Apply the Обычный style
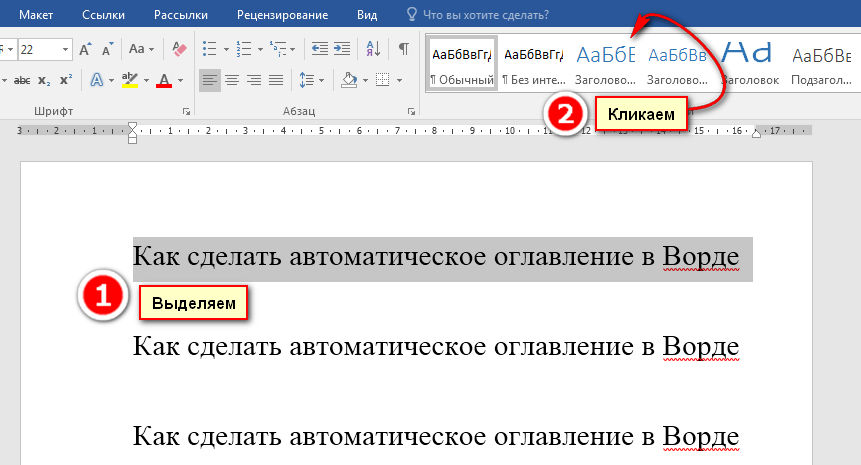Image resolution: width=861 pixels, height=465 pixels. click(x=462, y=62)
